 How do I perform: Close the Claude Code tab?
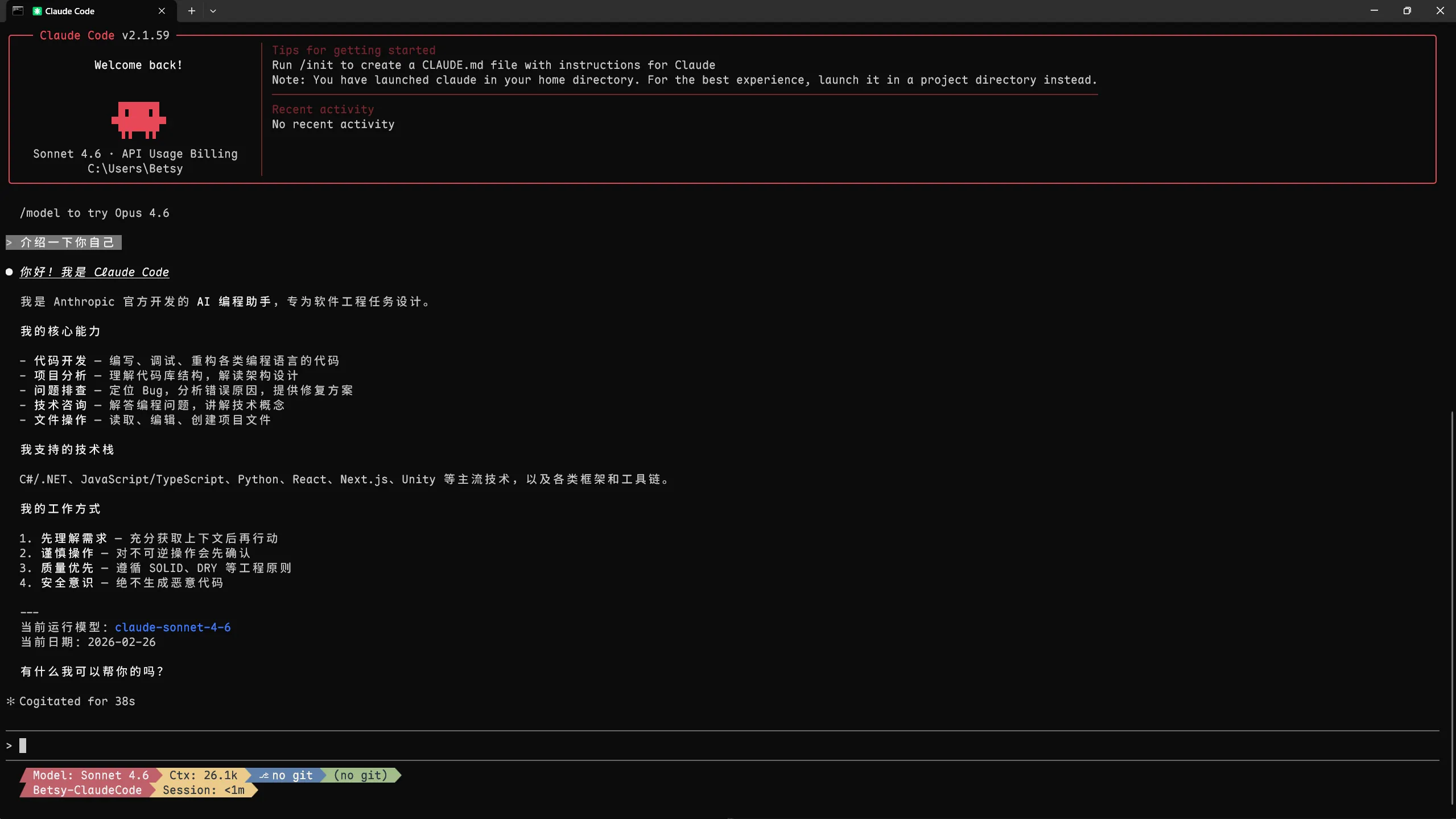[x=162, y=11]
